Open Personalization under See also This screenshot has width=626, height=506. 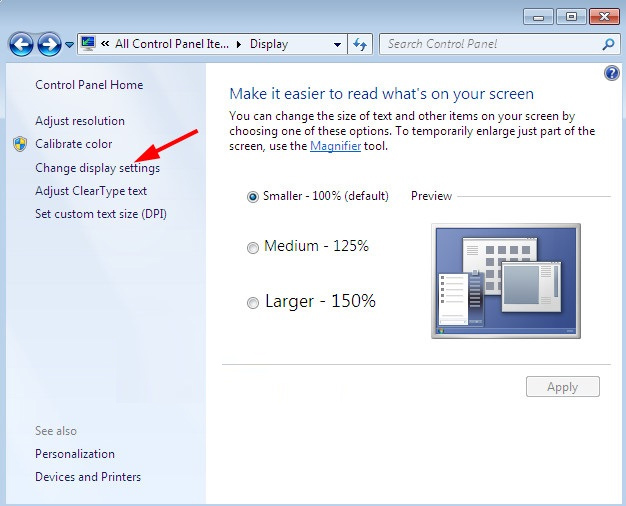(75, 454)
